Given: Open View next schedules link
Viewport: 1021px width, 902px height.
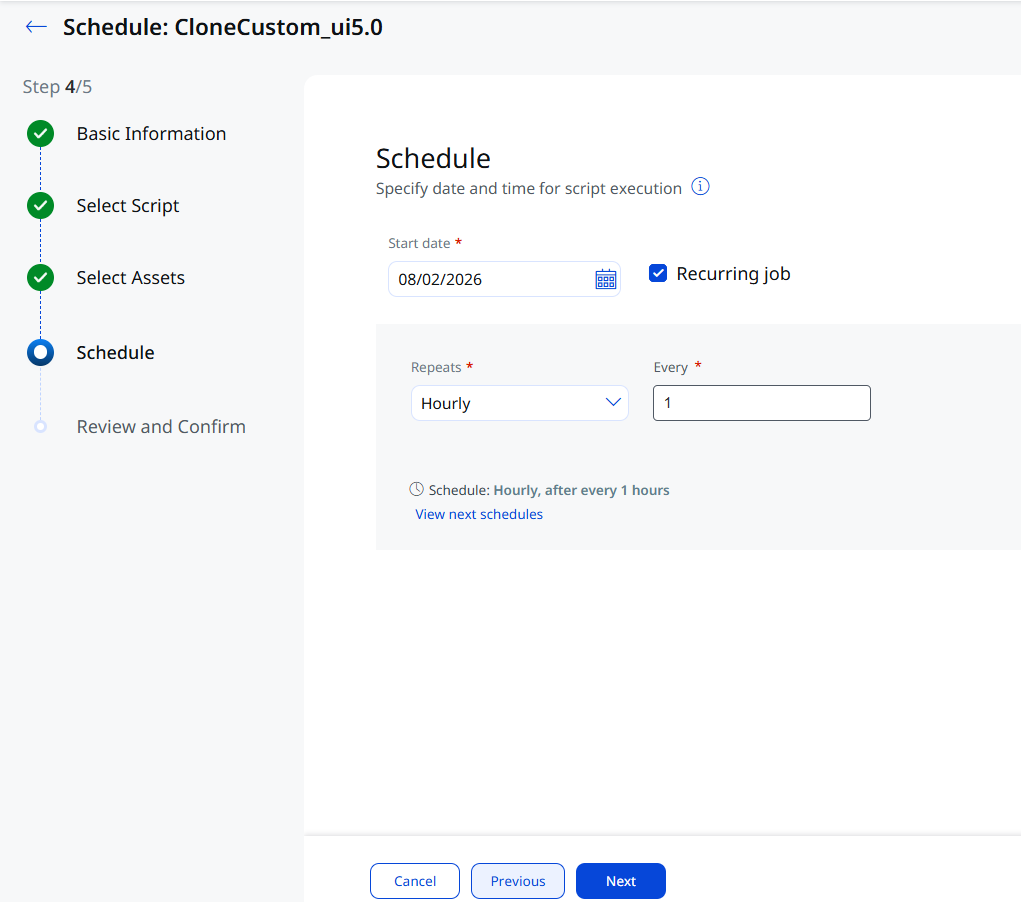Looking at the screenshot, I should [479, 514].
